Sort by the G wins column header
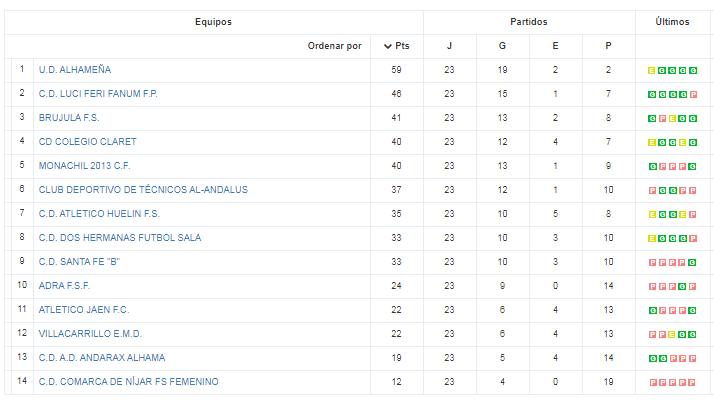Image resolution: width=714 pixels, height=404 pixels. pos(502,46)
